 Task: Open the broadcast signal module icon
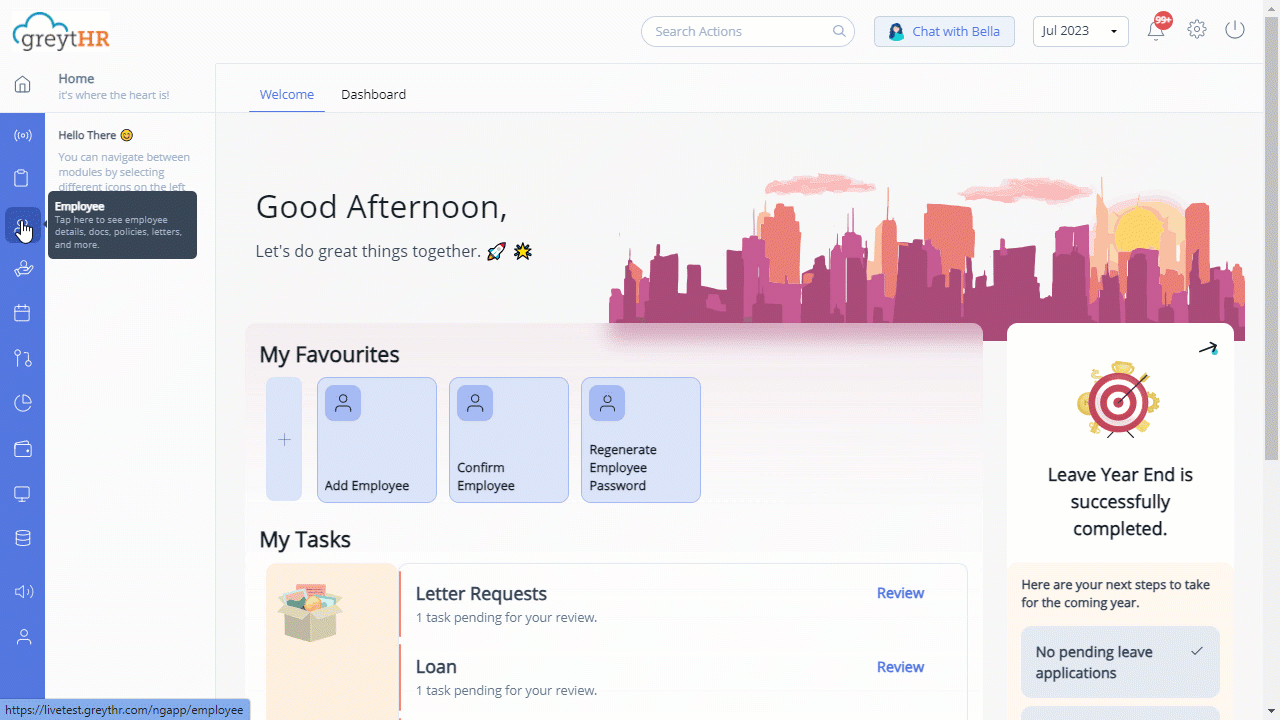[22, 134]
